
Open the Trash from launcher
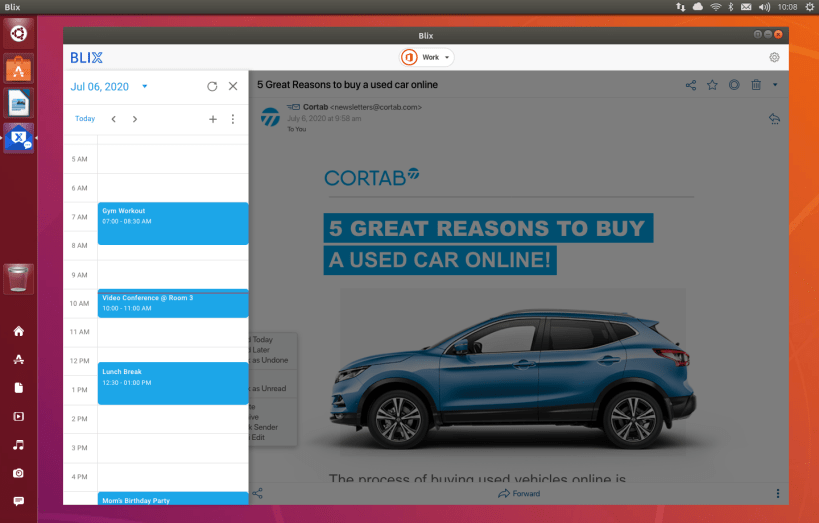pos(19,279)
